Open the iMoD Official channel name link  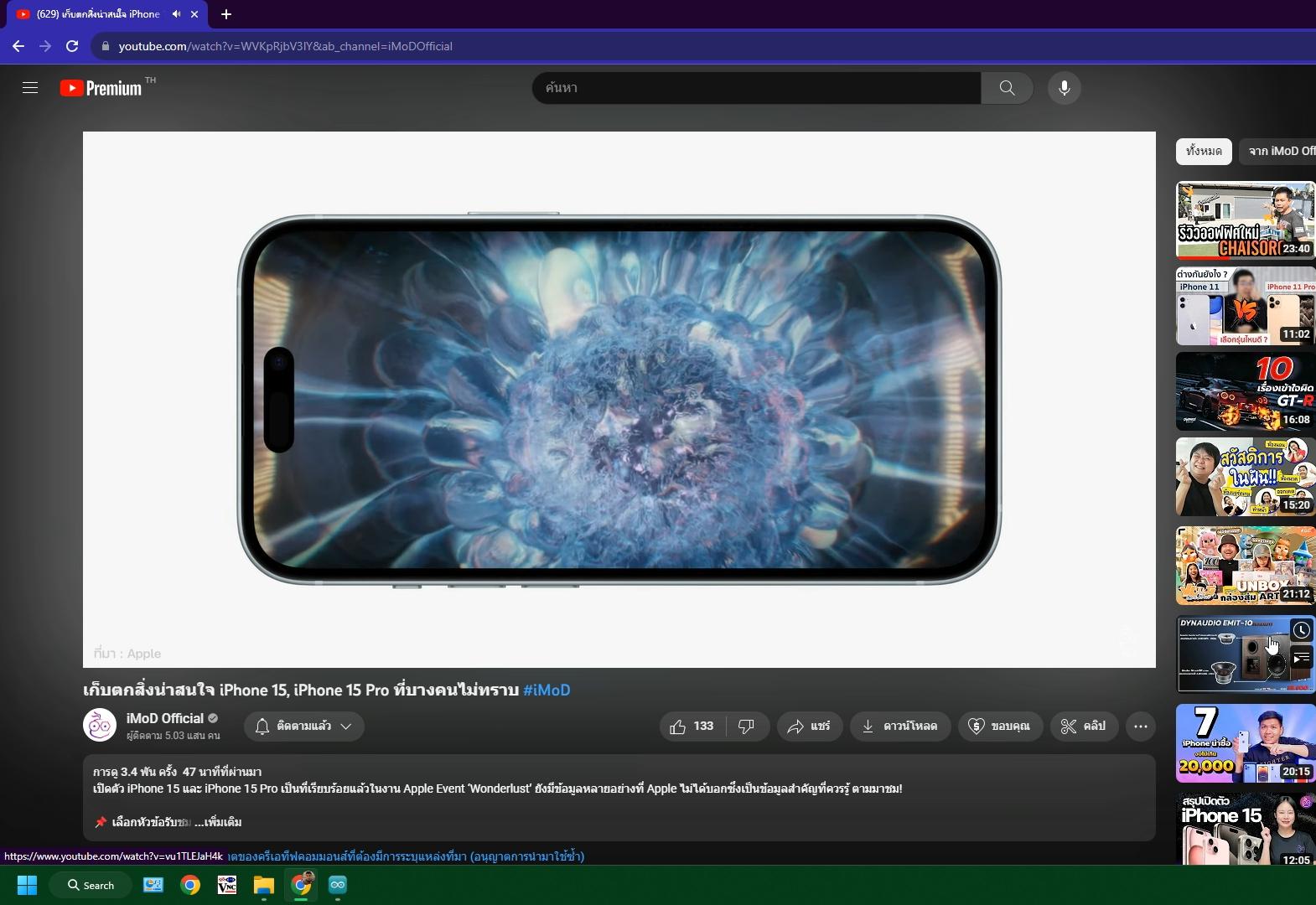point(165,718)
